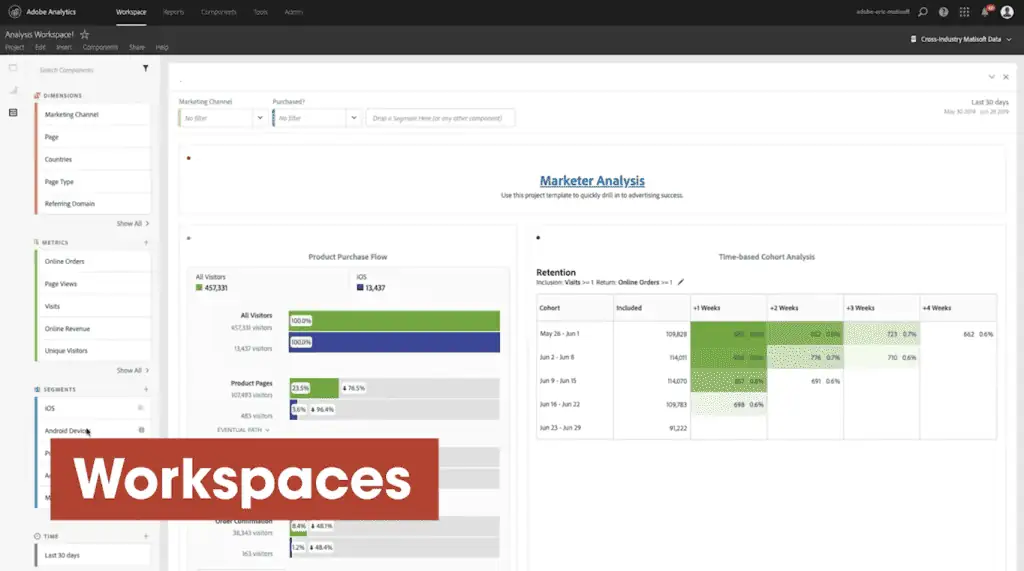Image resolution: width=1024 pixels, height=571 pixels.
Task: Select the Visits metric
Action: coord(93,306)
